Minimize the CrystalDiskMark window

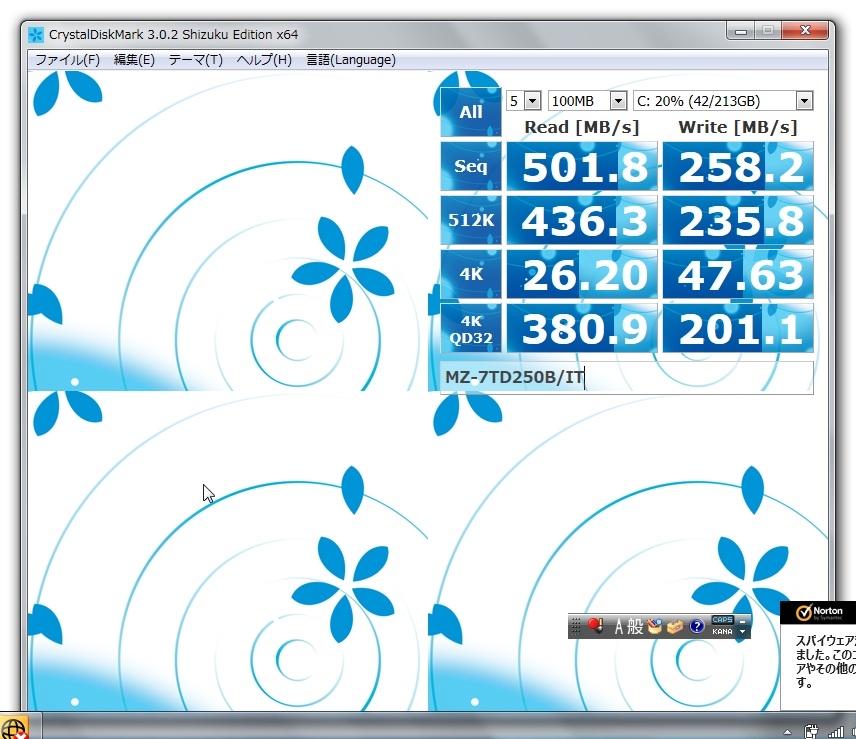click(x=741, y=31)
